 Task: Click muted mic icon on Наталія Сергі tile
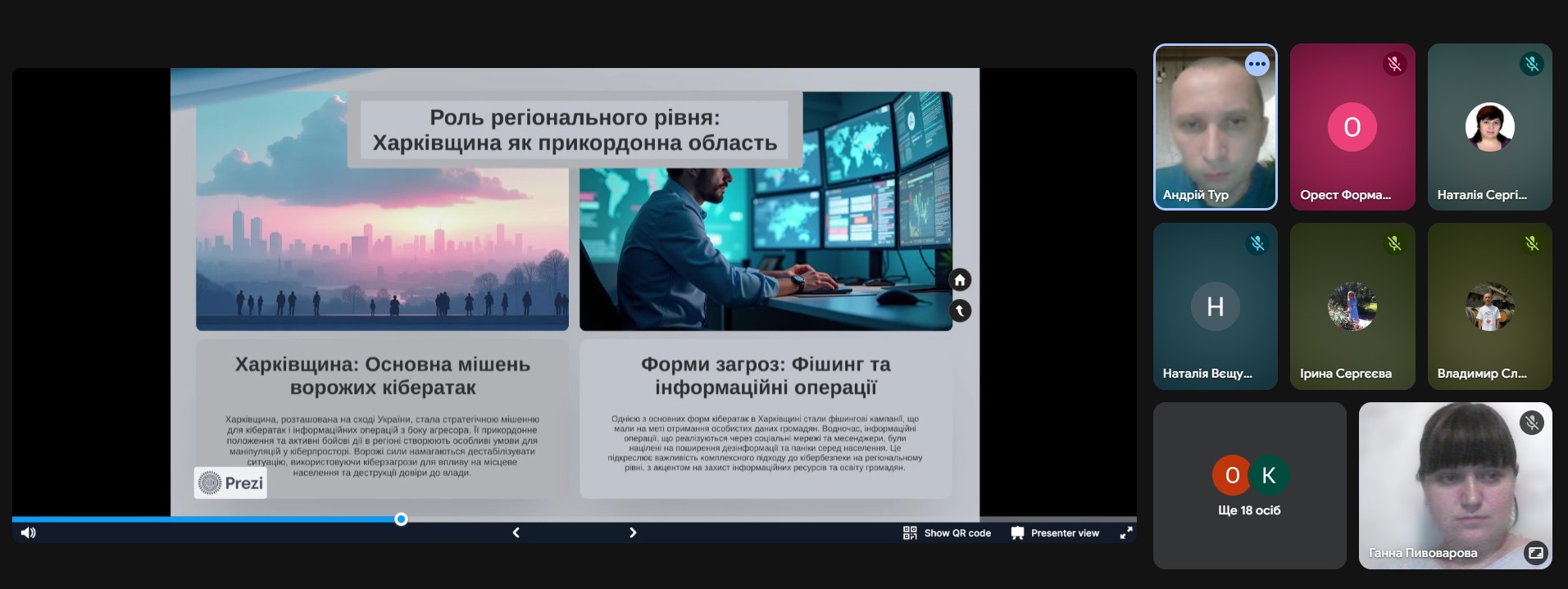[x=1531, y=64]
